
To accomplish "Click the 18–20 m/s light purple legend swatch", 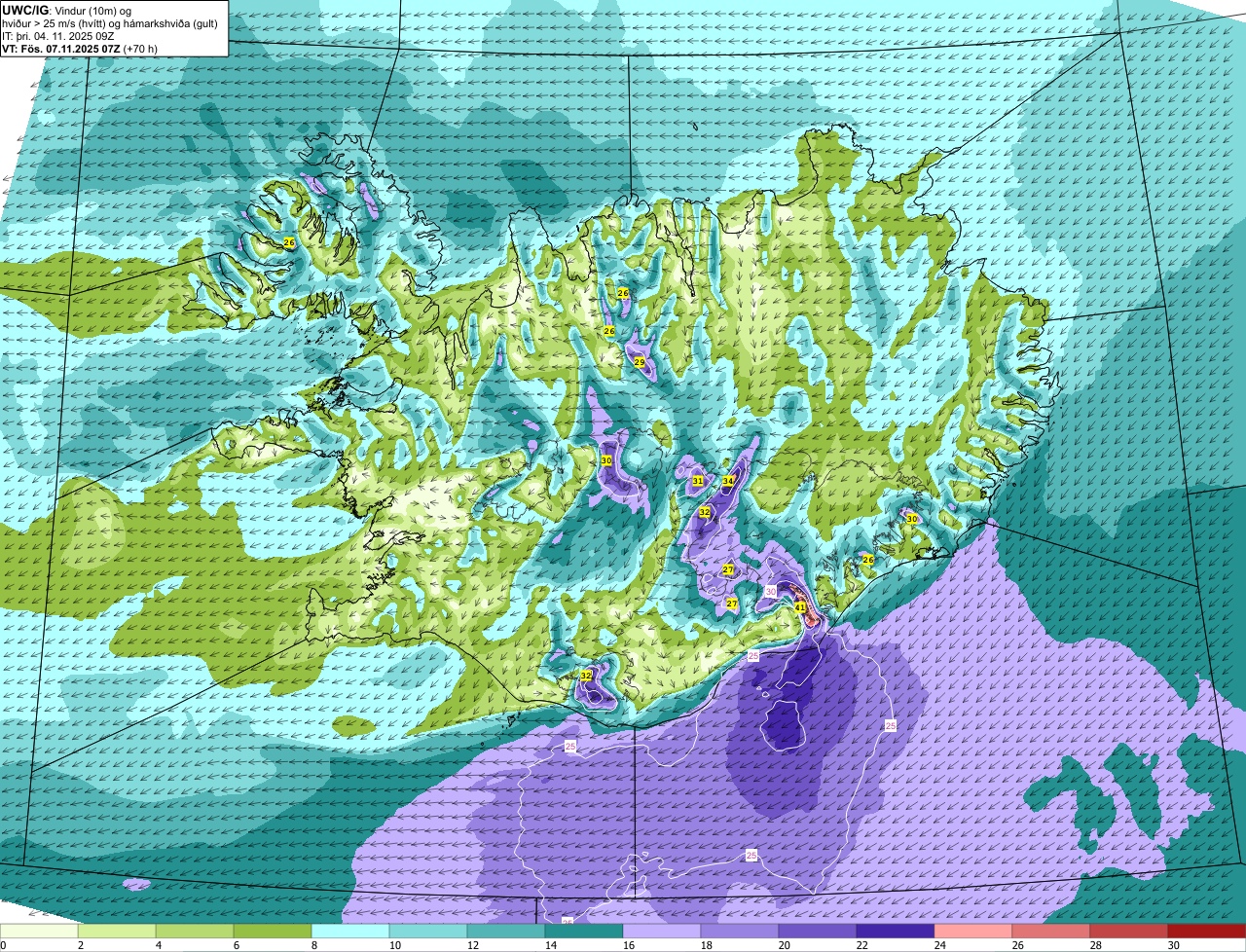I will pos(740,932).
